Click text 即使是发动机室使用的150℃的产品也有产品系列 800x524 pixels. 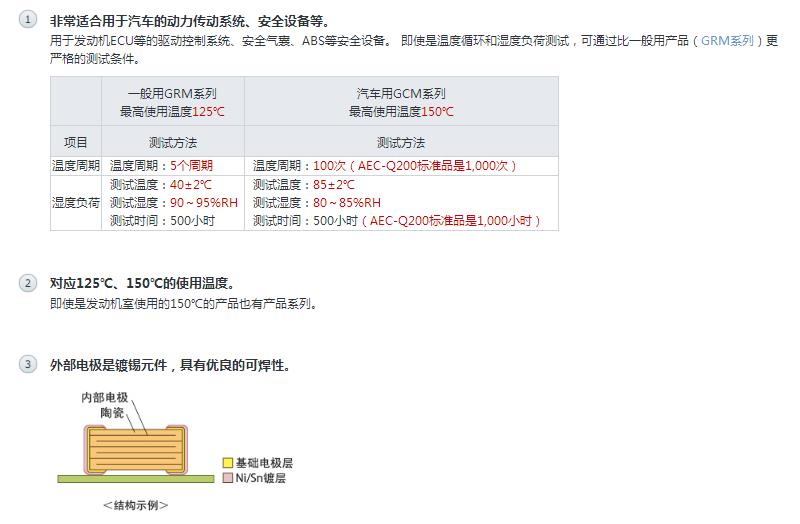(184, 304)
